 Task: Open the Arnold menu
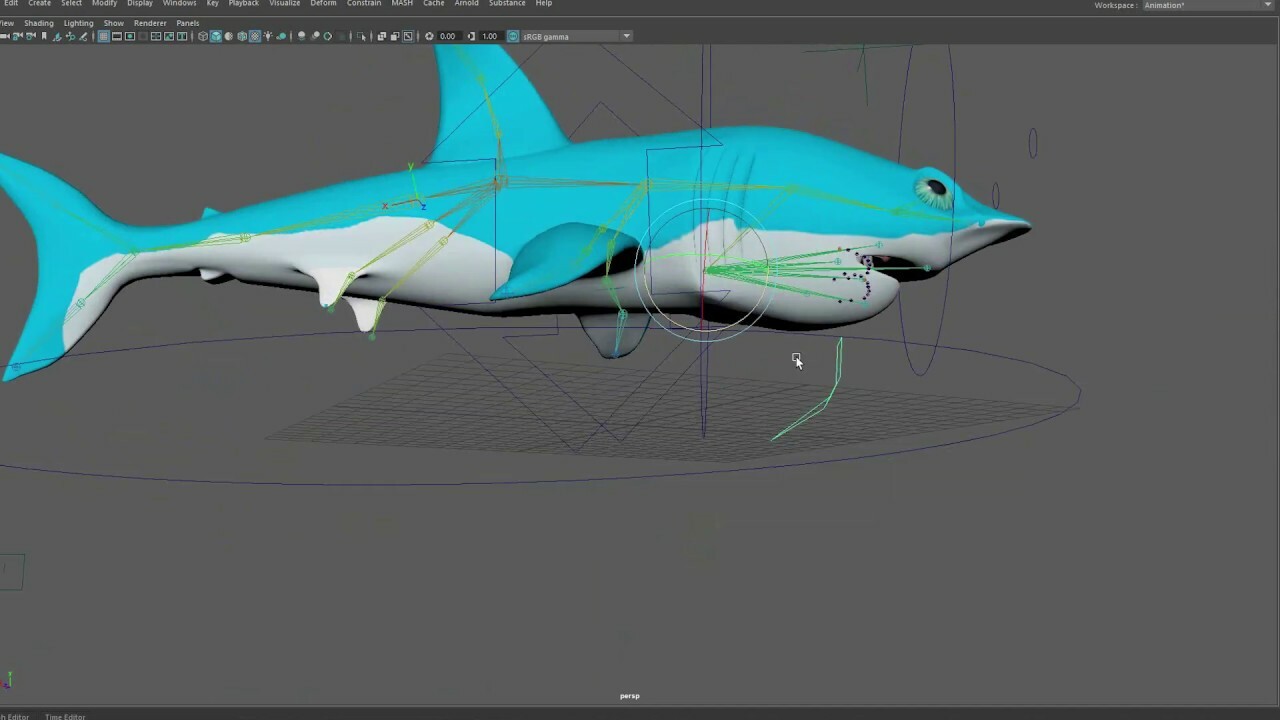tap(466, 4)
